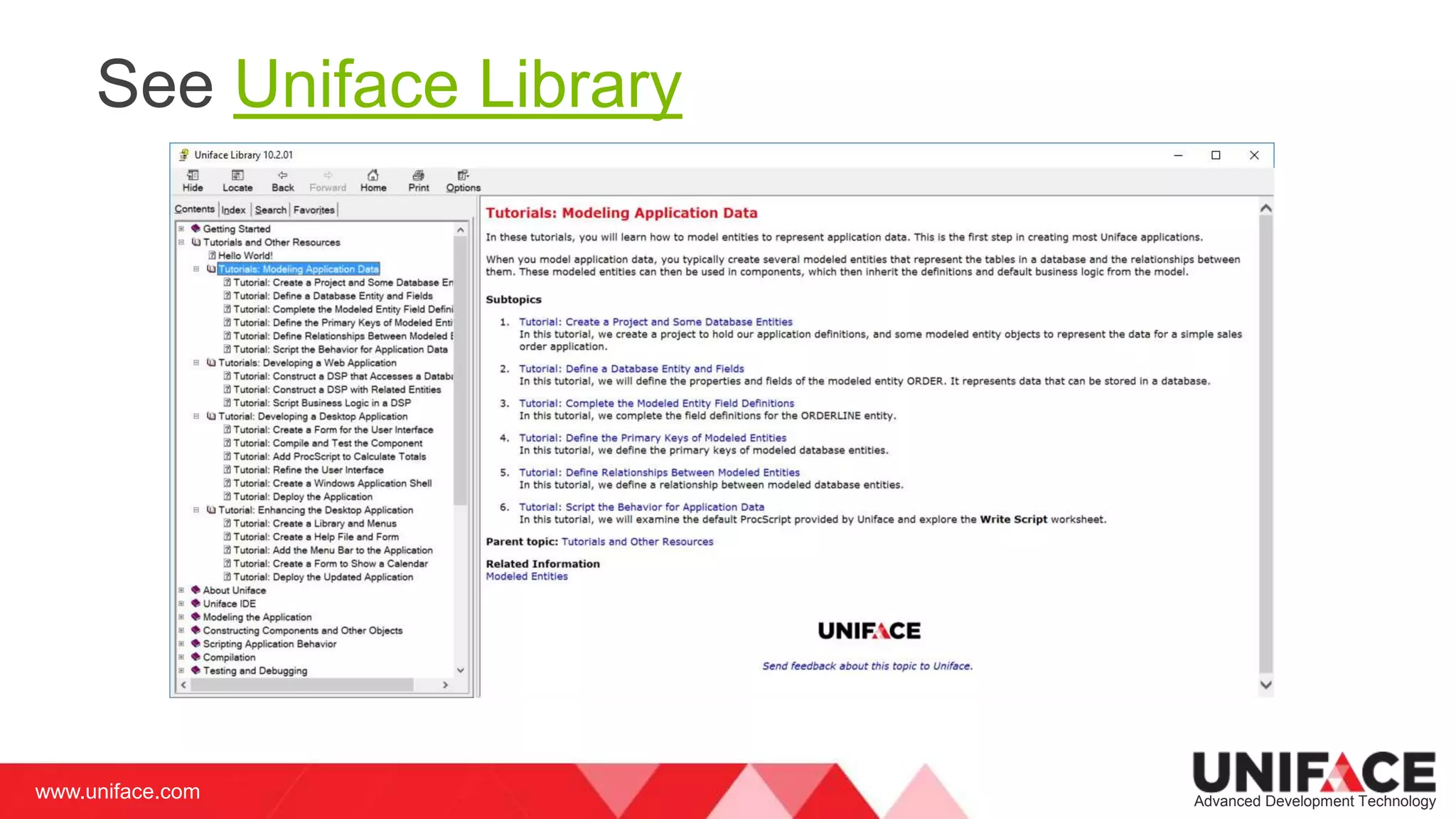Viewport: 1456px width, 819px height.
Task: Open link Tutorial: Define a Database Entity and Fields
Action: (x=631, y=369)
